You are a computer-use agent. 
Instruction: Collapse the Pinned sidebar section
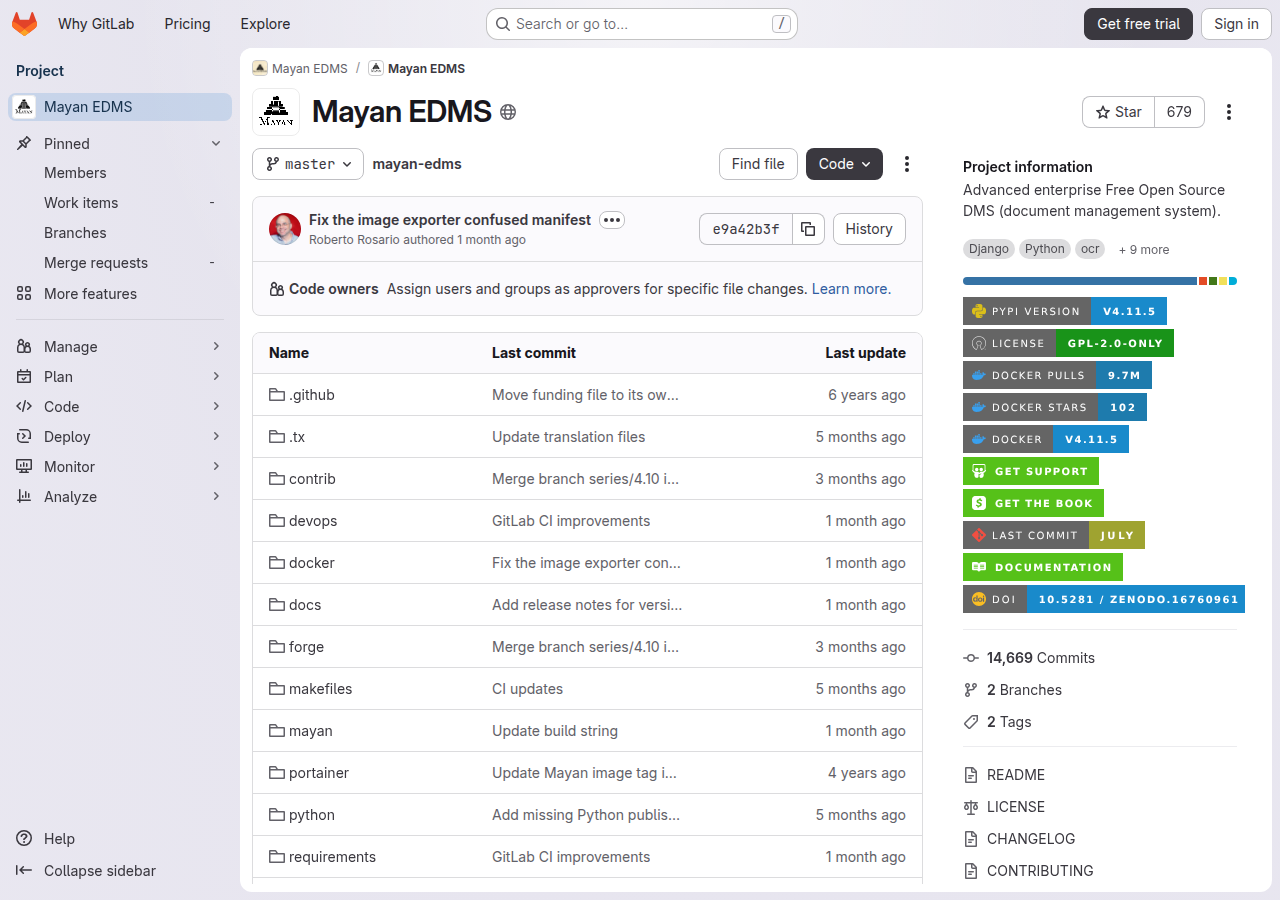tap(120, 144)
